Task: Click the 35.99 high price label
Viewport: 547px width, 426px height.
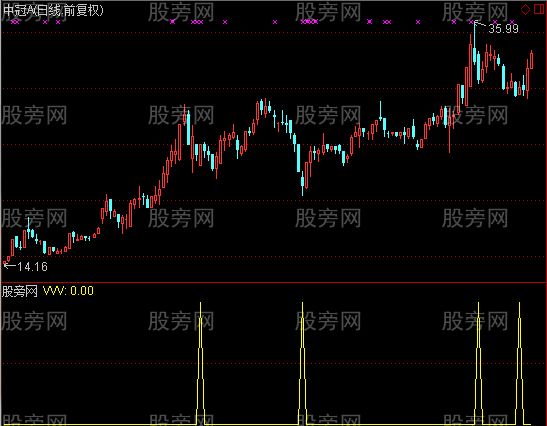Action: pos(503,28)
